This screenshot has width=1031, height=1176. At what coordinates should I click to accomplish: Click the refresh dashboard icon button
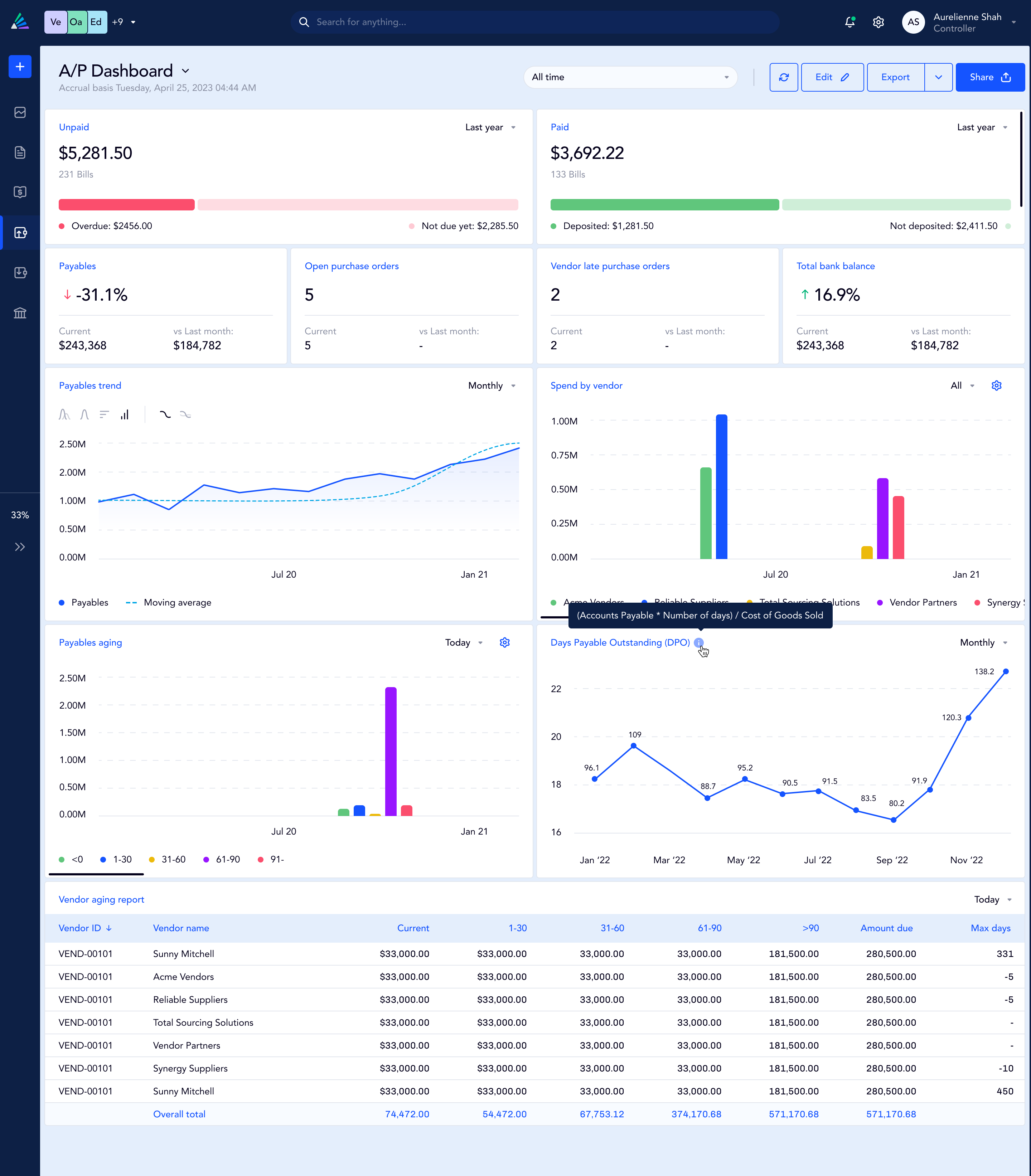(784, 77)
